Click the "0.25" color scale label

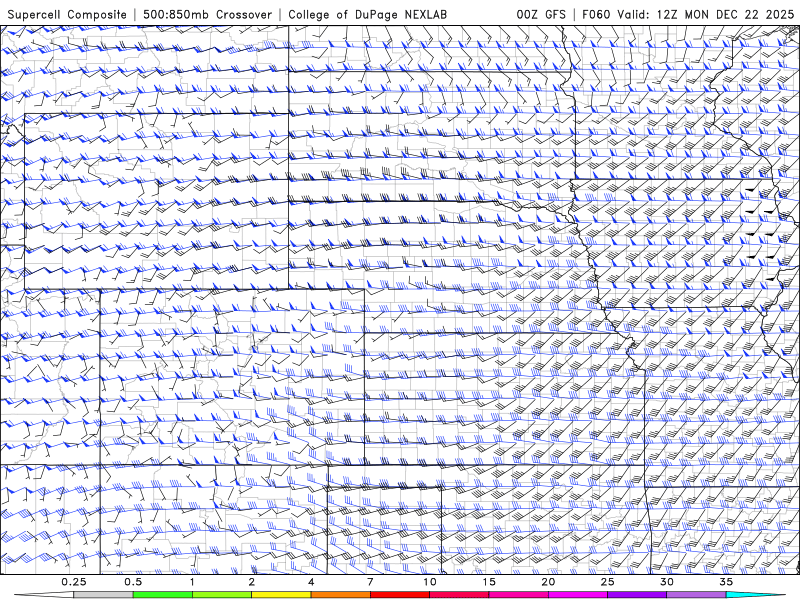click(x=74, y=582)
